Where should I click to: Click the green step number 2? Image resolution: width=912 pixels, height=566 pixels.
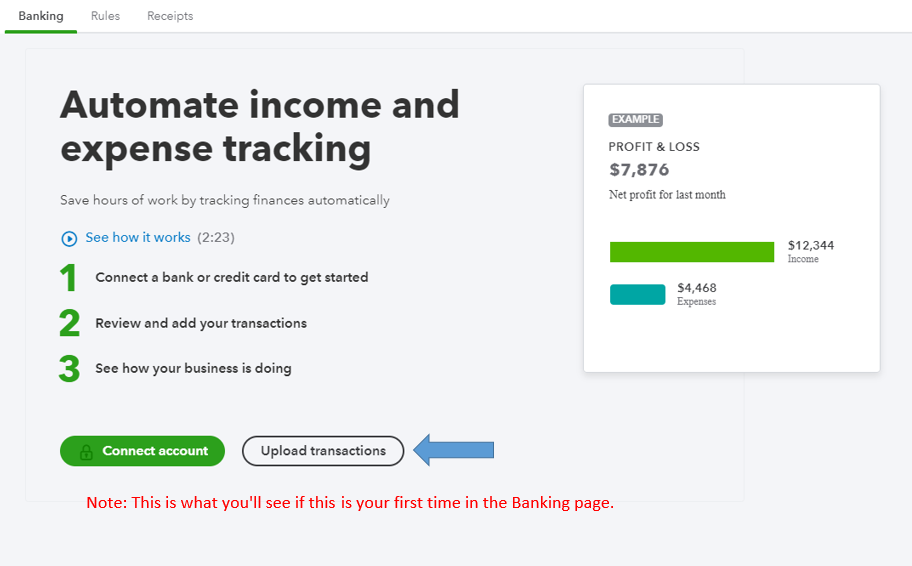click(69, 324)
